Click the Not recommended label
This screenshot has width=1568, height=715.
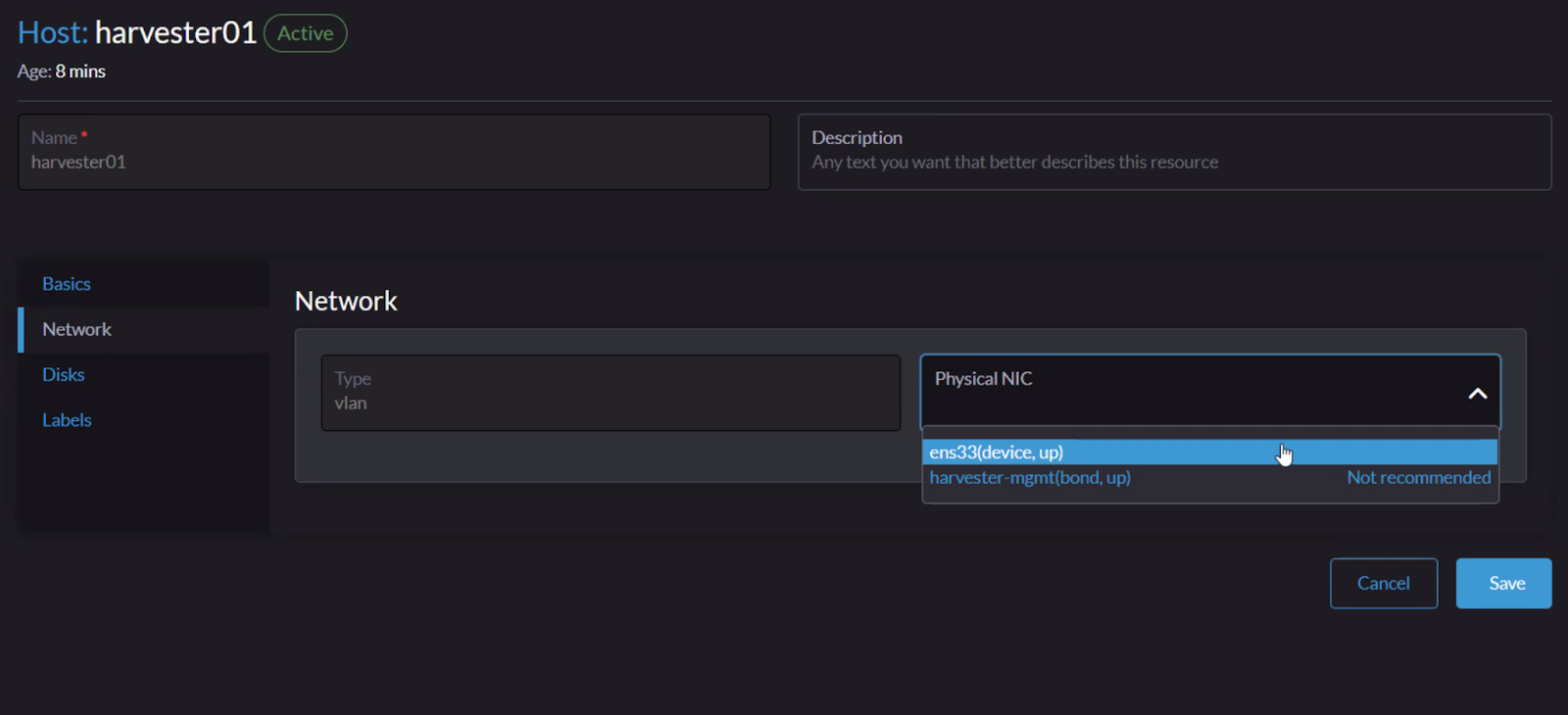[1418, 477]
